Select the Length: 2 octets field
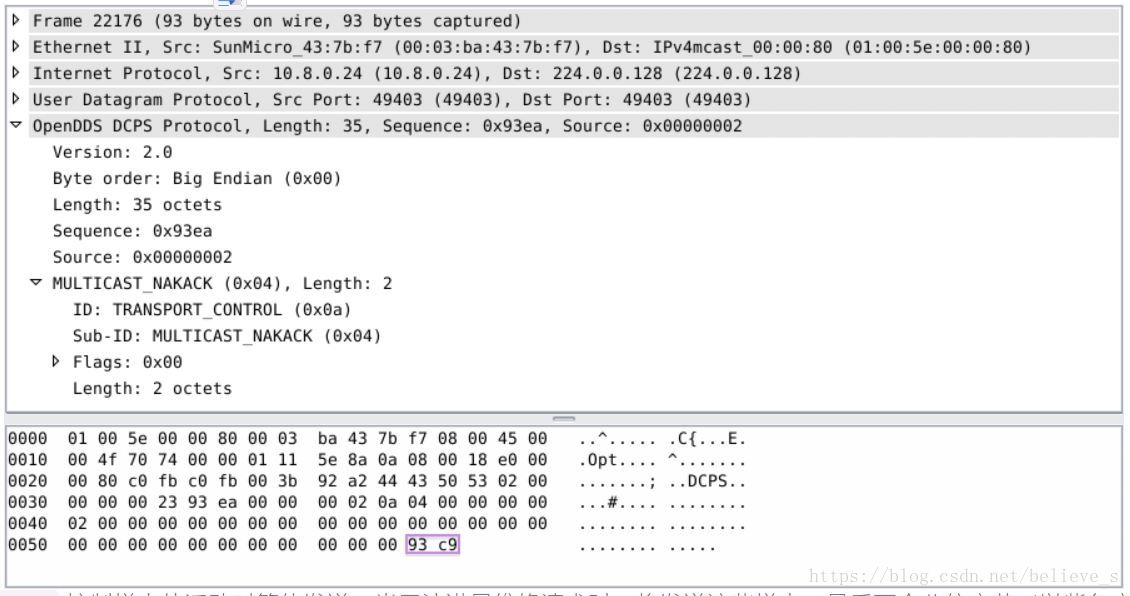The image size is (1130, 596). pyautogui.click(x=152, y=388)
